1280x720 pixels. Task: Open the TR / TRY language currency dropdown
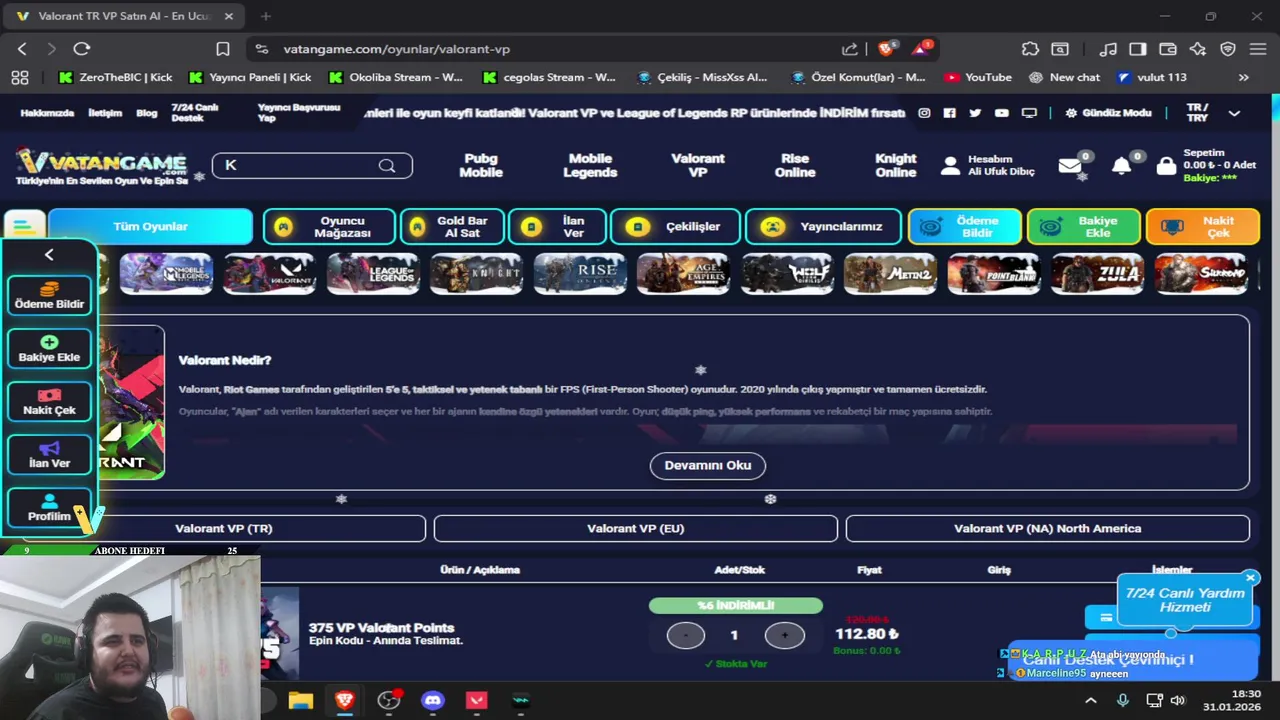pyautogui.click(x=1211, y=113)
